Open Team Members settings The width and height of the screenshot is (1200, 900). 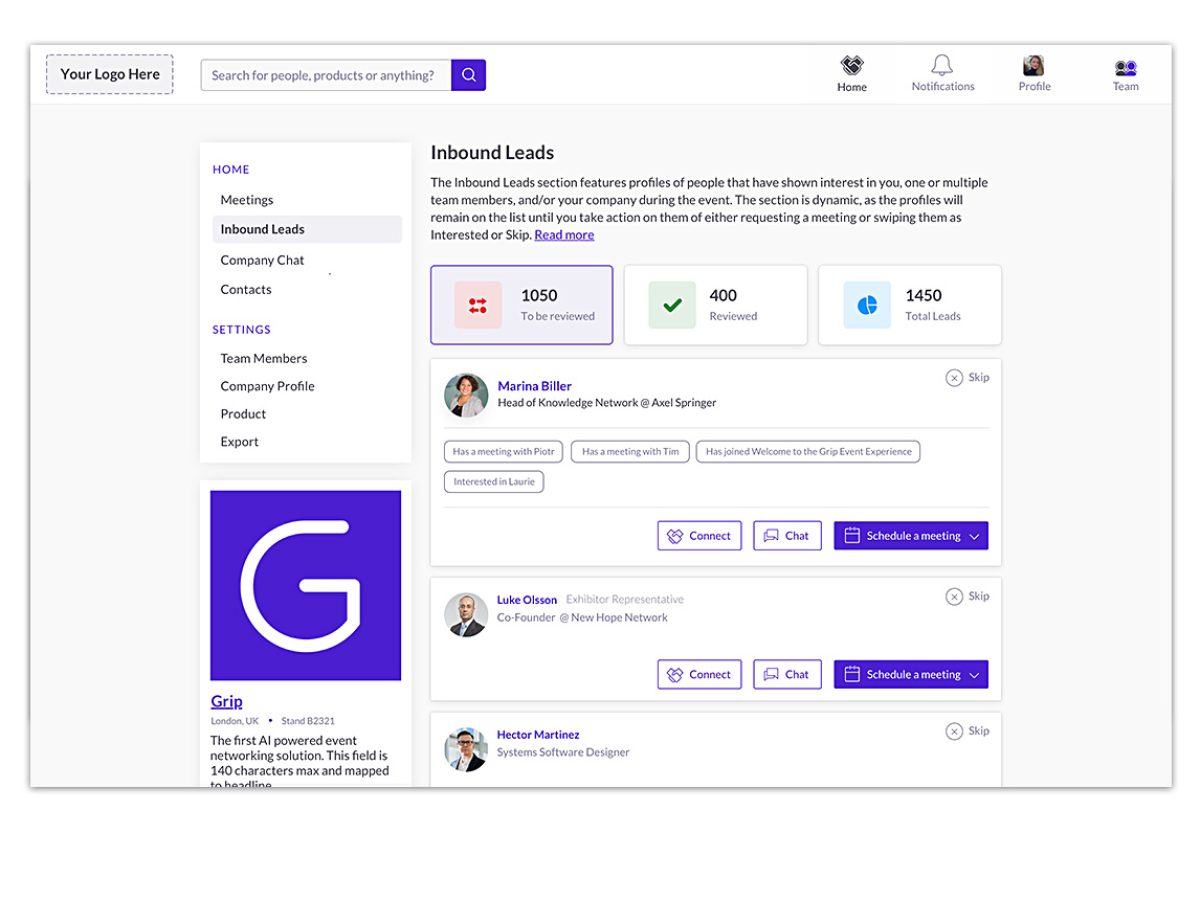tap(264, 358)
